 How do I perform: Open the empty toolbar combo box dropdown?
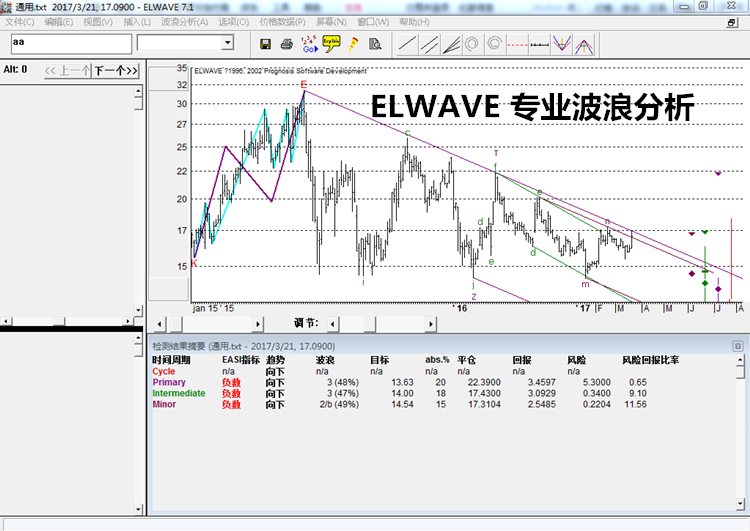[x=227, y=43]
